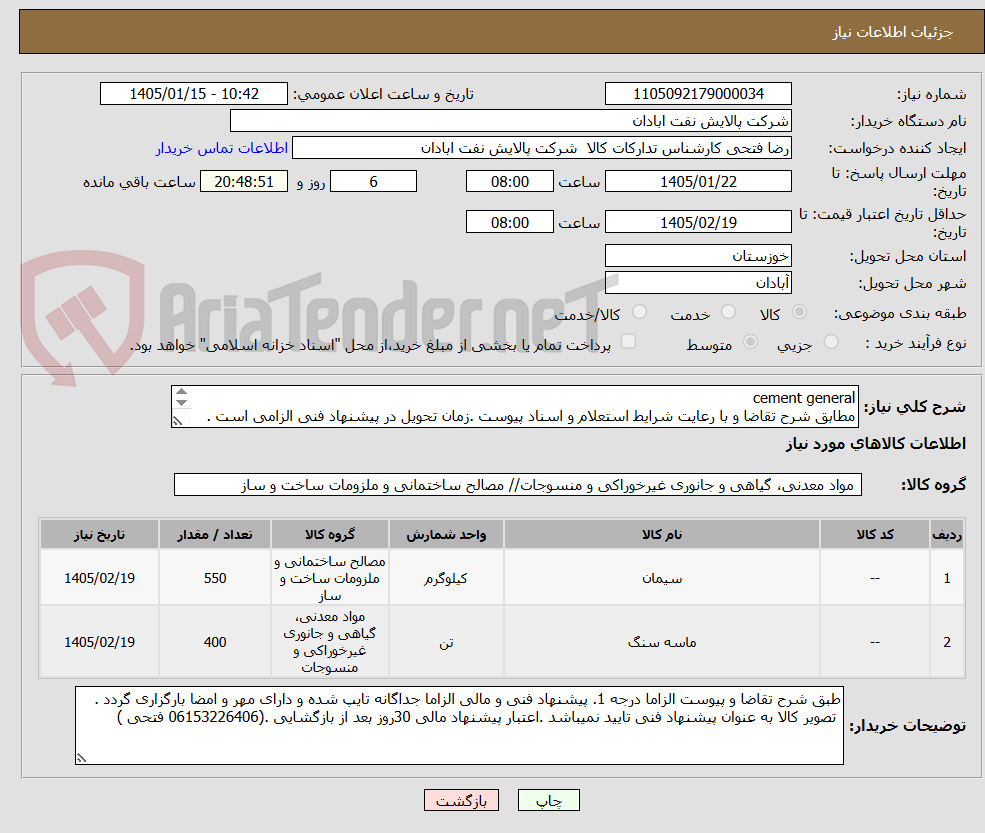Click the quantity cell 400
The height and width of the screenshot is (833, 985).
click(x=215, y=642)
